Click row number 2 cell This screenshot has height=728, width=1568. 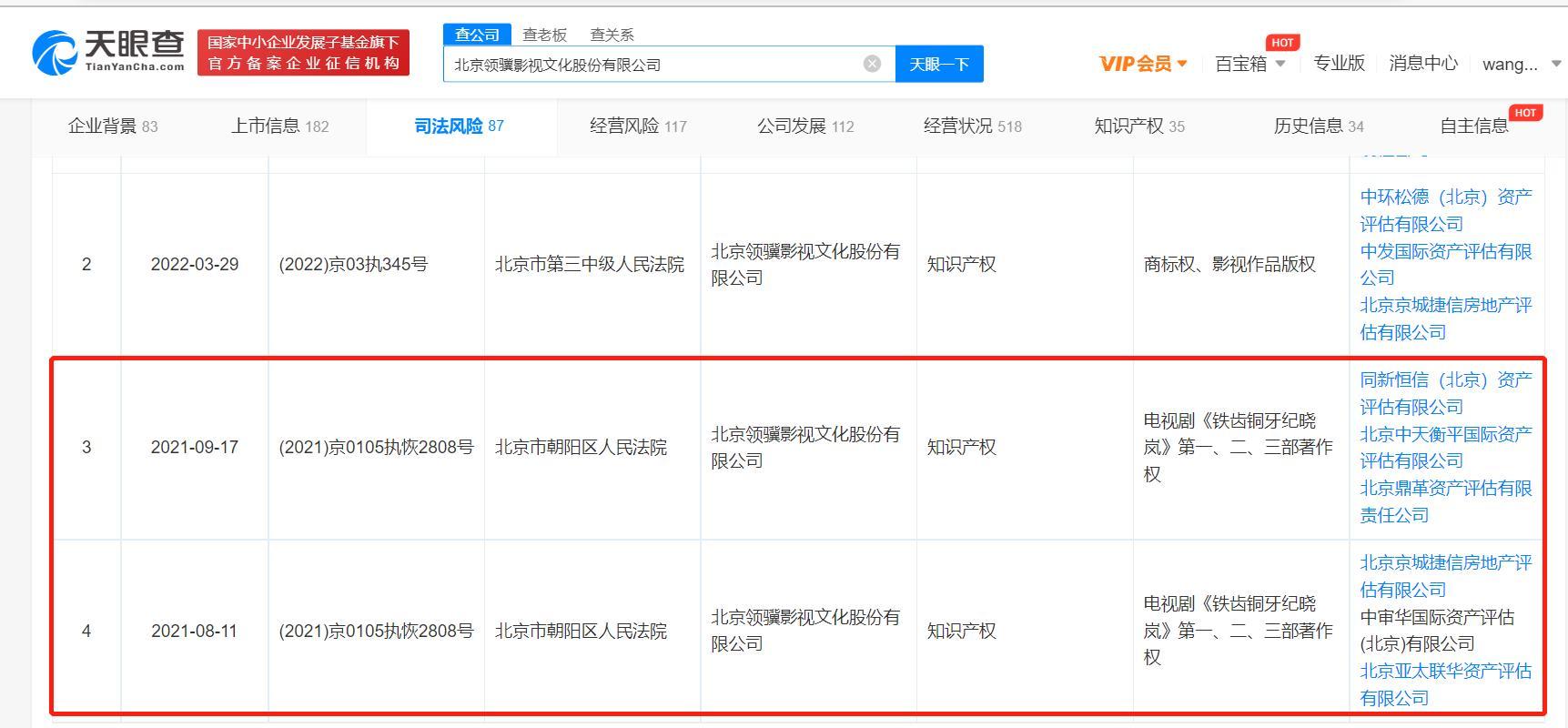coord(86,264)
